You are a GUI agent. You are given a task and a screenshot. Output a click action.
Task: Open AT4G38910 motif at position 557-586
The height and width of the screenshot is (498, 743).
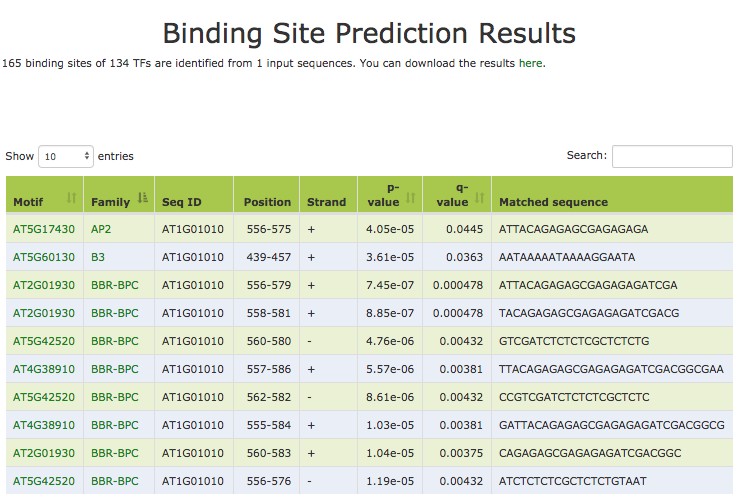point(44,369)
